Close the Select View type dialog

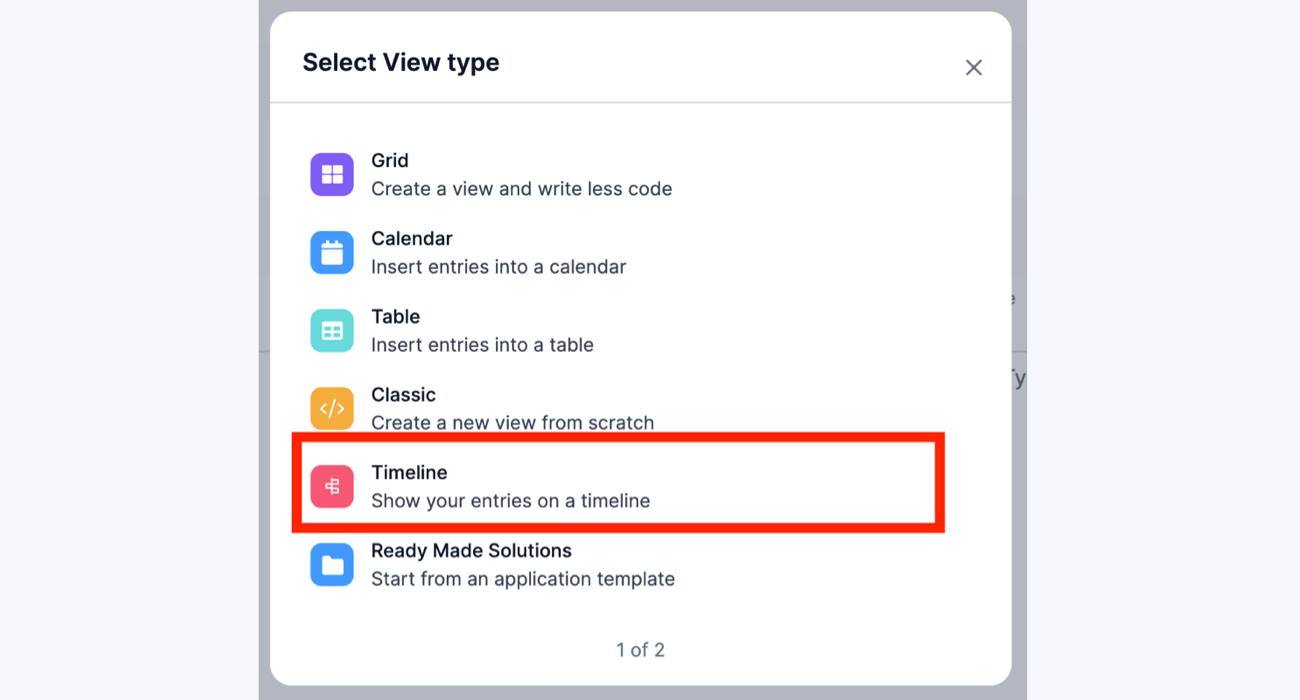(x=973, y=67)
